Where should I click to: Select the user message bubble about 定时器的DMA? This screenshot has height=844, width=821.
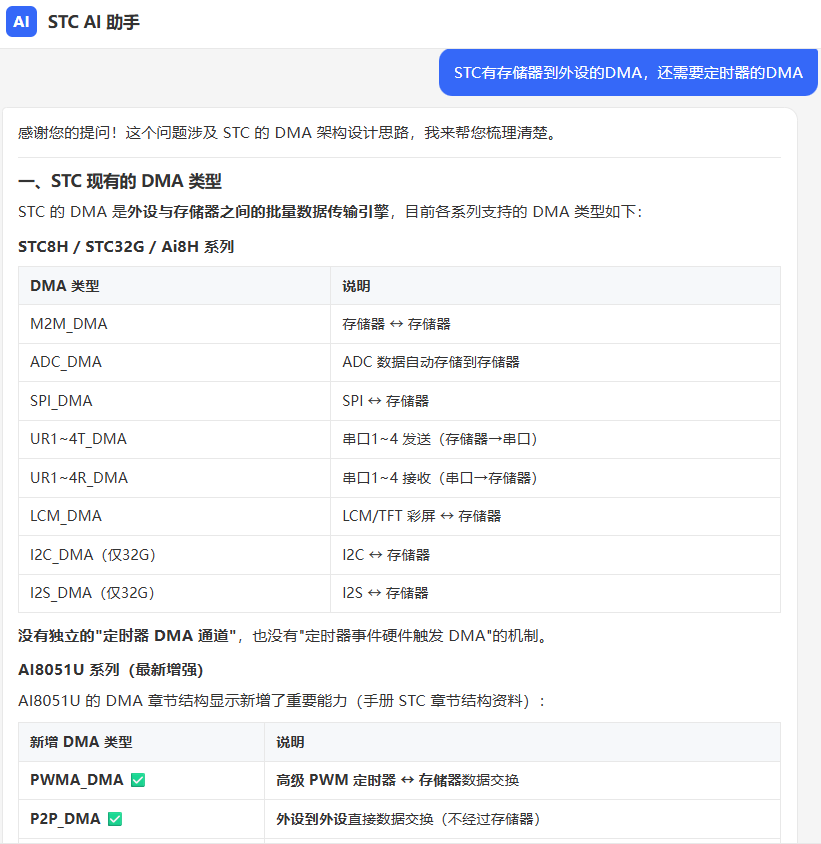point(628,73)
